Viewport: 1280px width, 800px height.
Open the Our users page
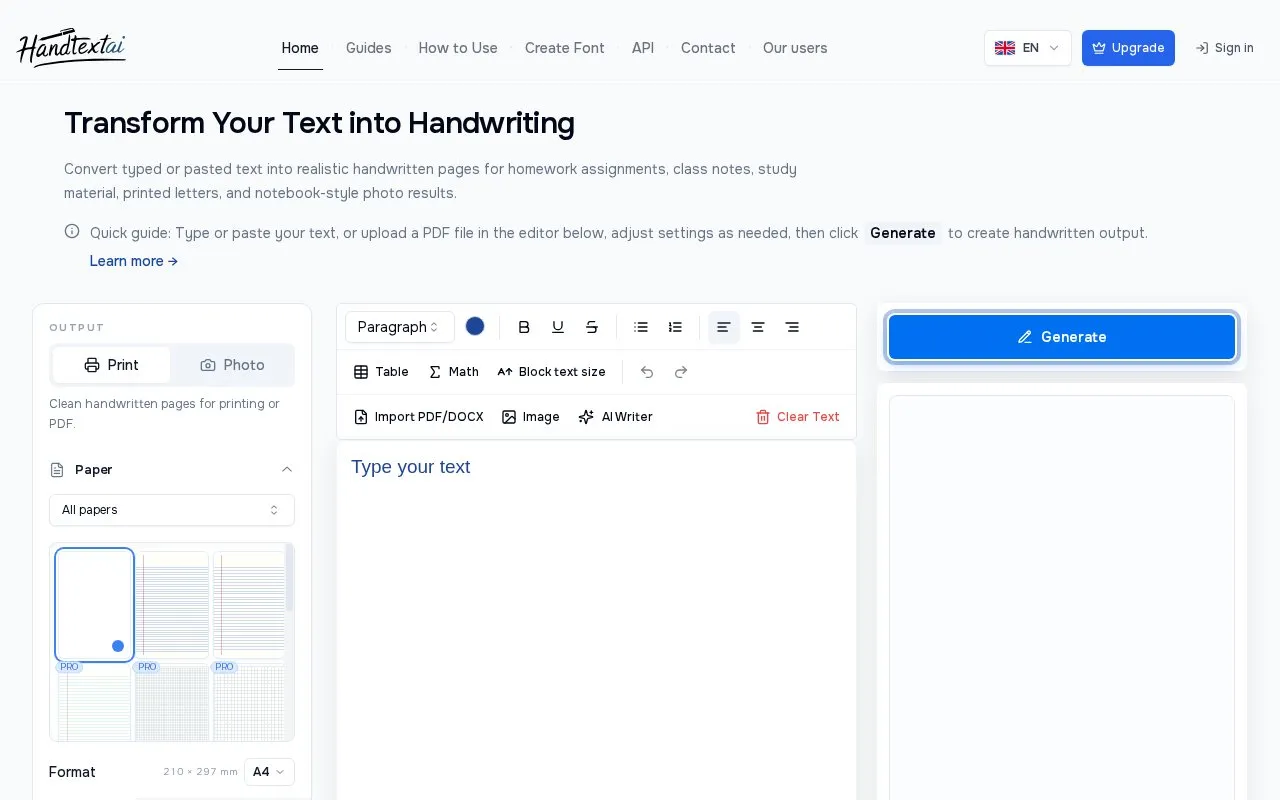click(795, 48)
